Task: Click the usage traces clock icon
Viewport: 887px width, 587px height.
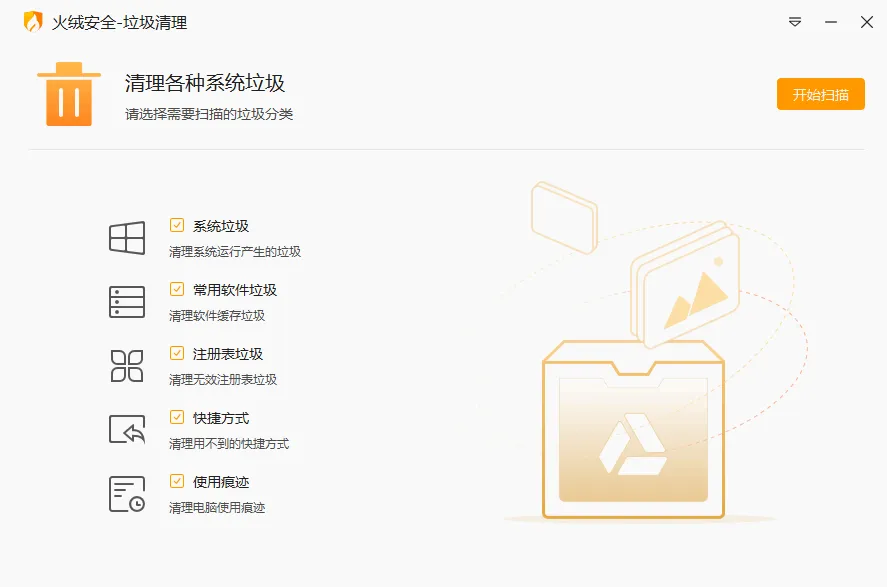Action: [x=127, y=494]
